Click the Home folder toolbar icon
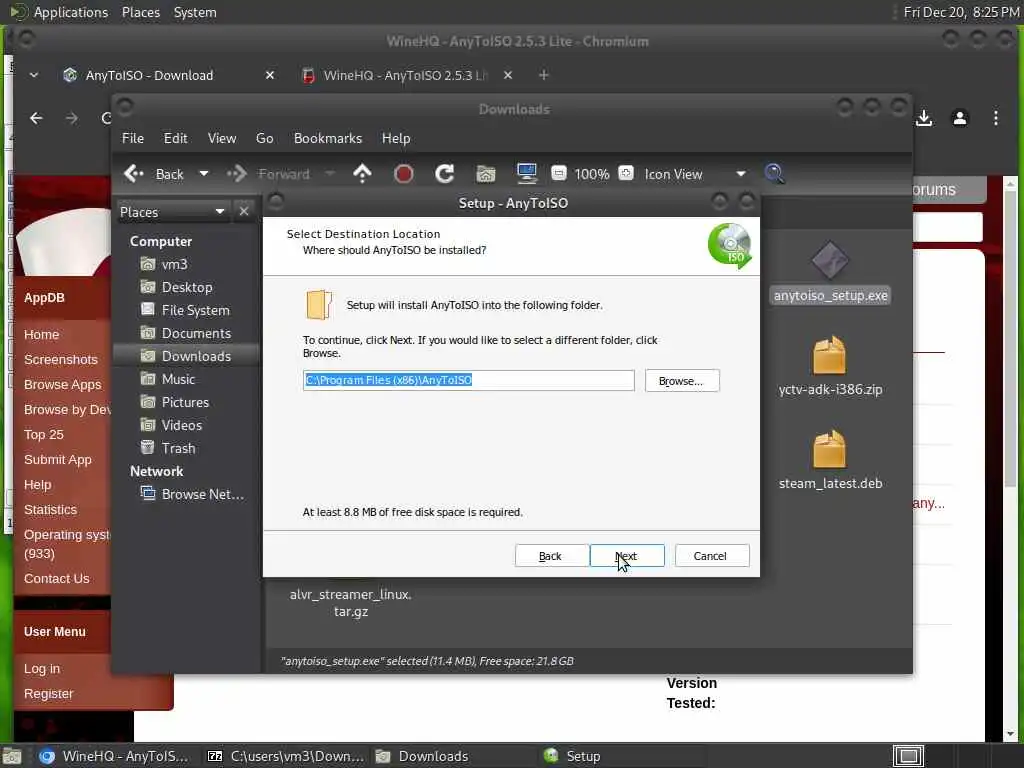The height and width of the screenshot is (768, 1024). (486, 174)
